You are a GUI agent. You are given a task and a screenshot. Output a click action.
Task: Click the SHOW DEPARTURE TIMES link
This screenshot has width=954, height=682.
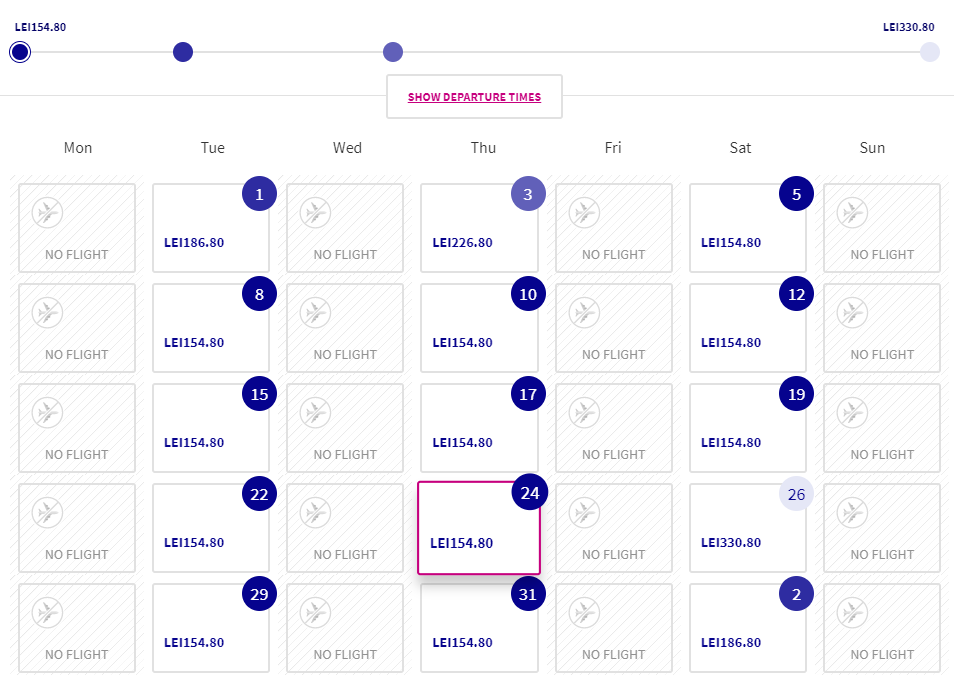point(474,97)
